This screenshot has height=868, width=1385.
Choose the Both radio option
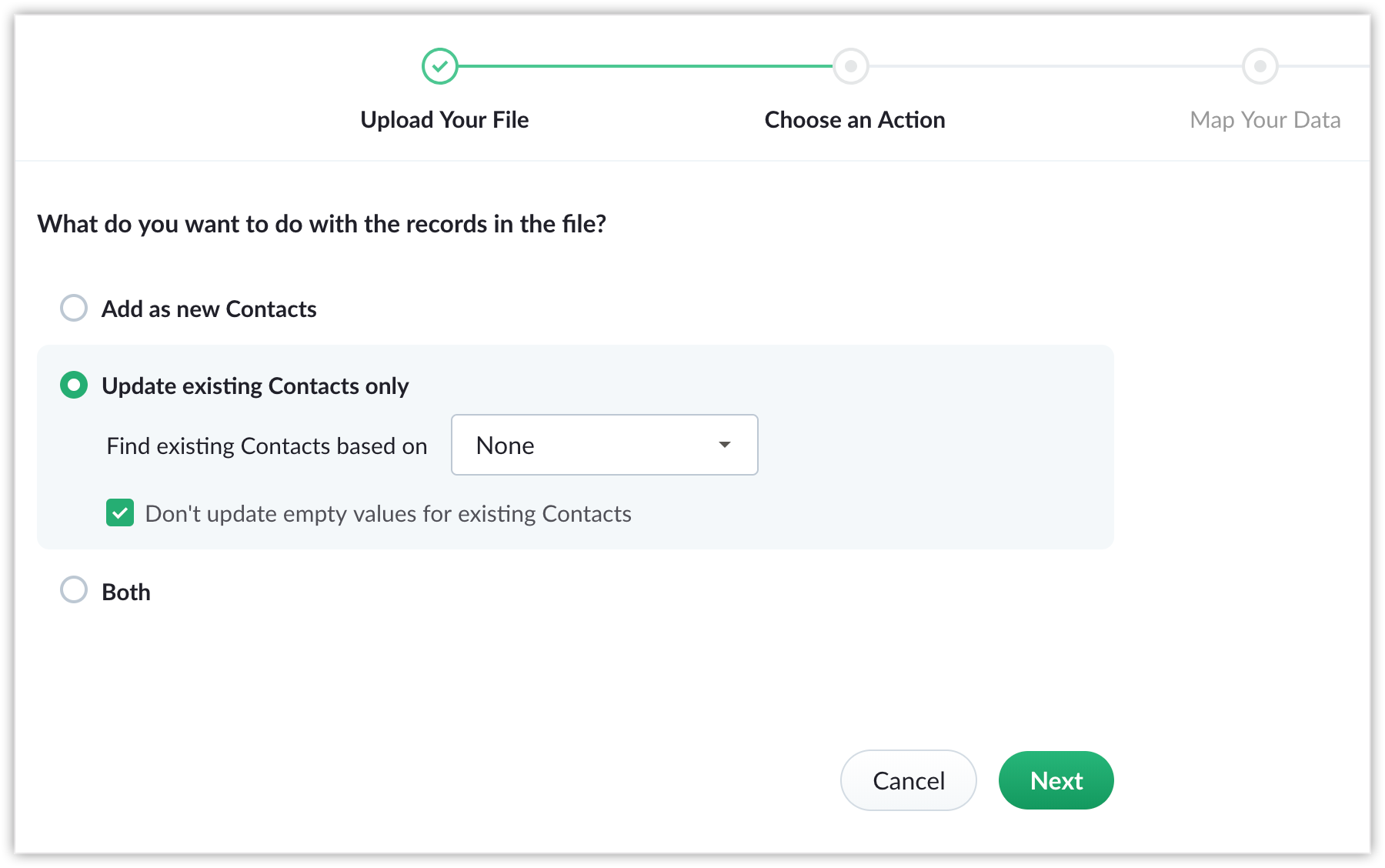pyautogui.click(x=74, y=590)
